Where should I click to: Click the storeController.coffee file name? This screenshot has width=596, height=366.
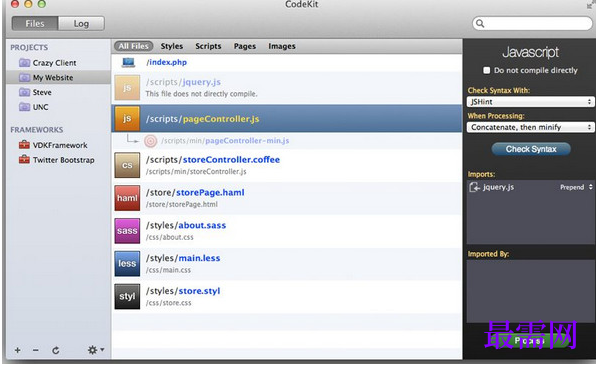(231, 160)
